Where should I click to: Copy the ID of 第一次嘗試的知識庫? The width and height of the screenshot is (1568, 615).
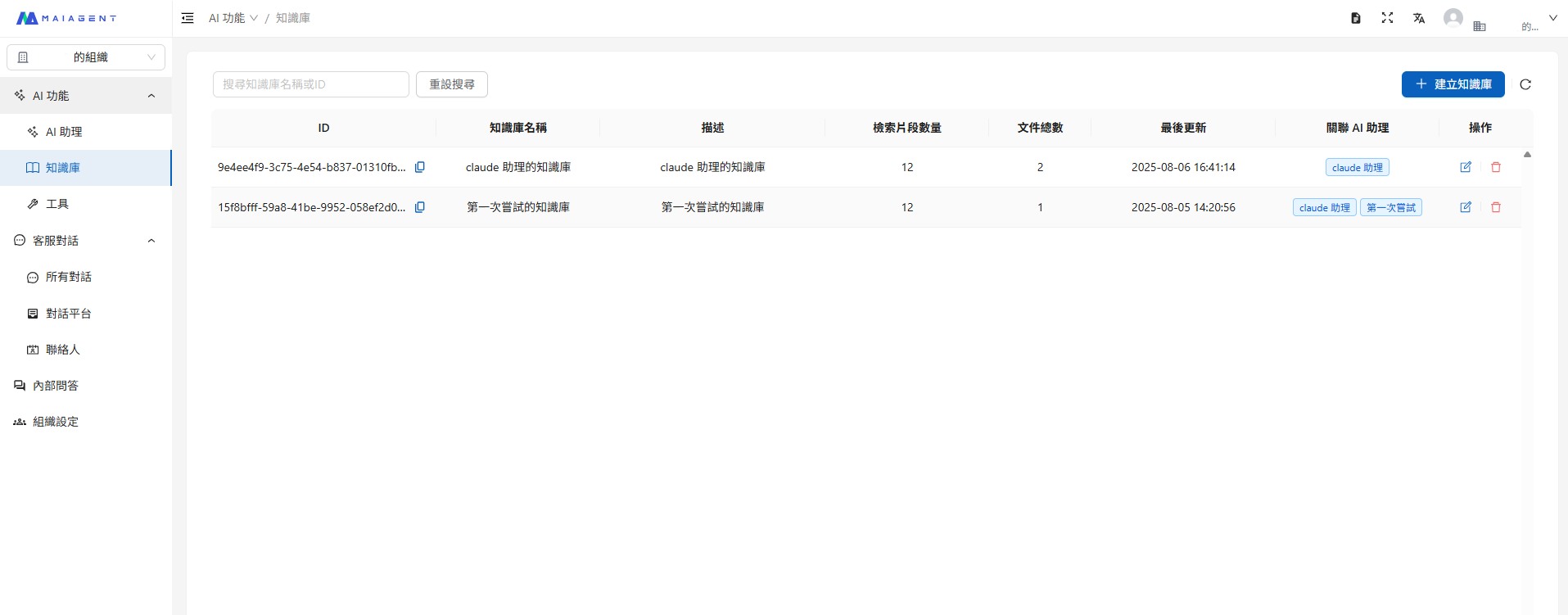click(420, 207)
